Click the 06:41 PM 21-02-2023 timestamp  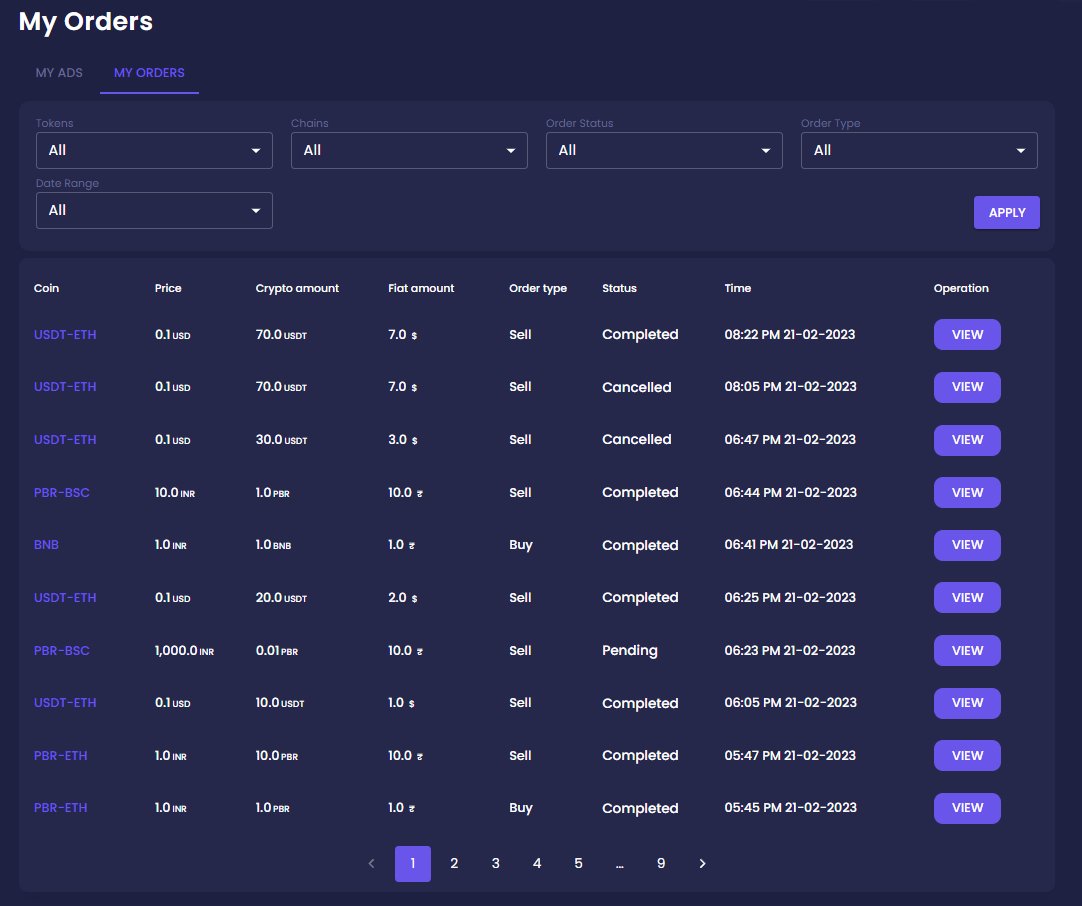coord(789,545)
